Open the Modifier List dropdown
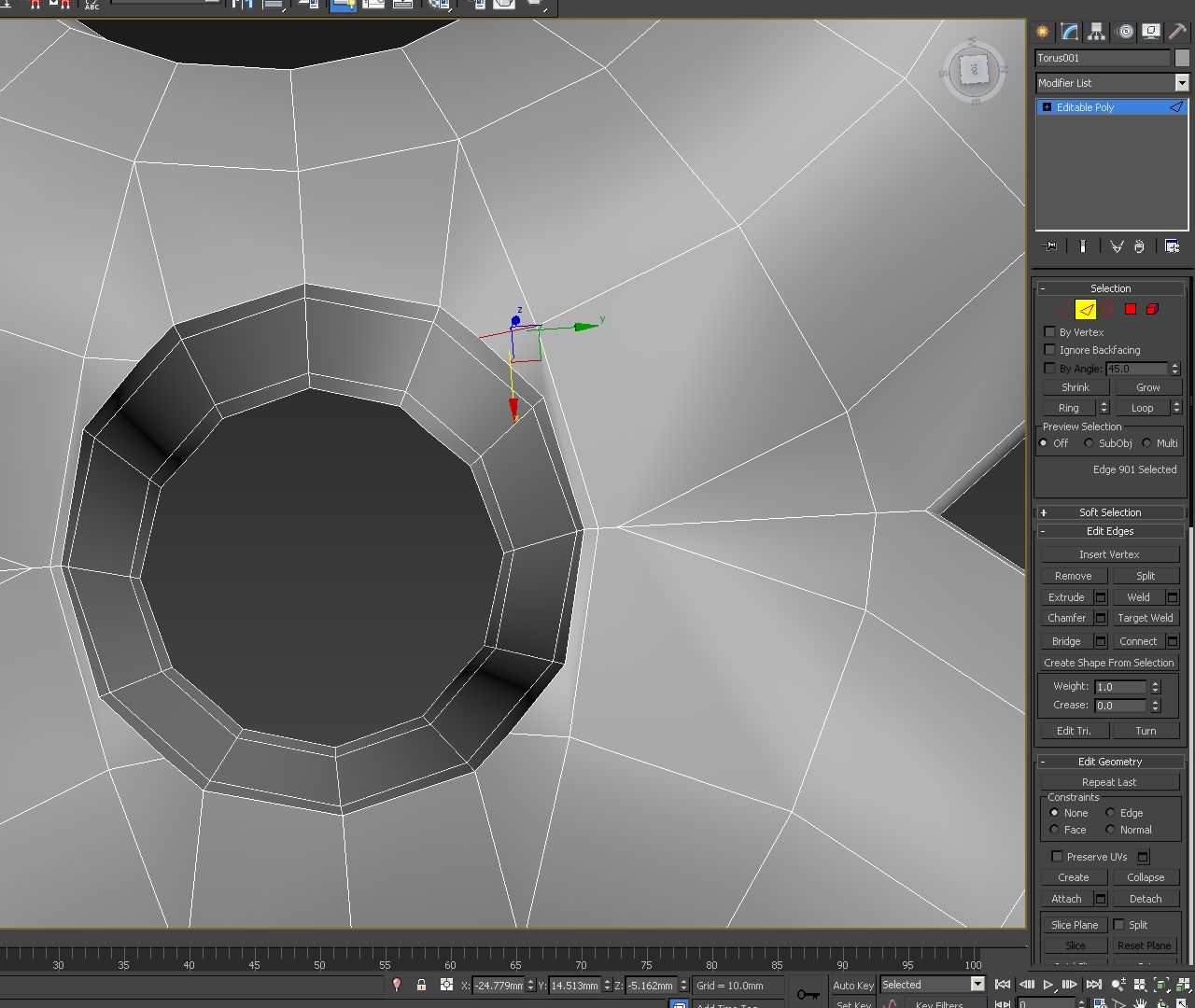The image size is (1195, 1008). pos(1182,83)
